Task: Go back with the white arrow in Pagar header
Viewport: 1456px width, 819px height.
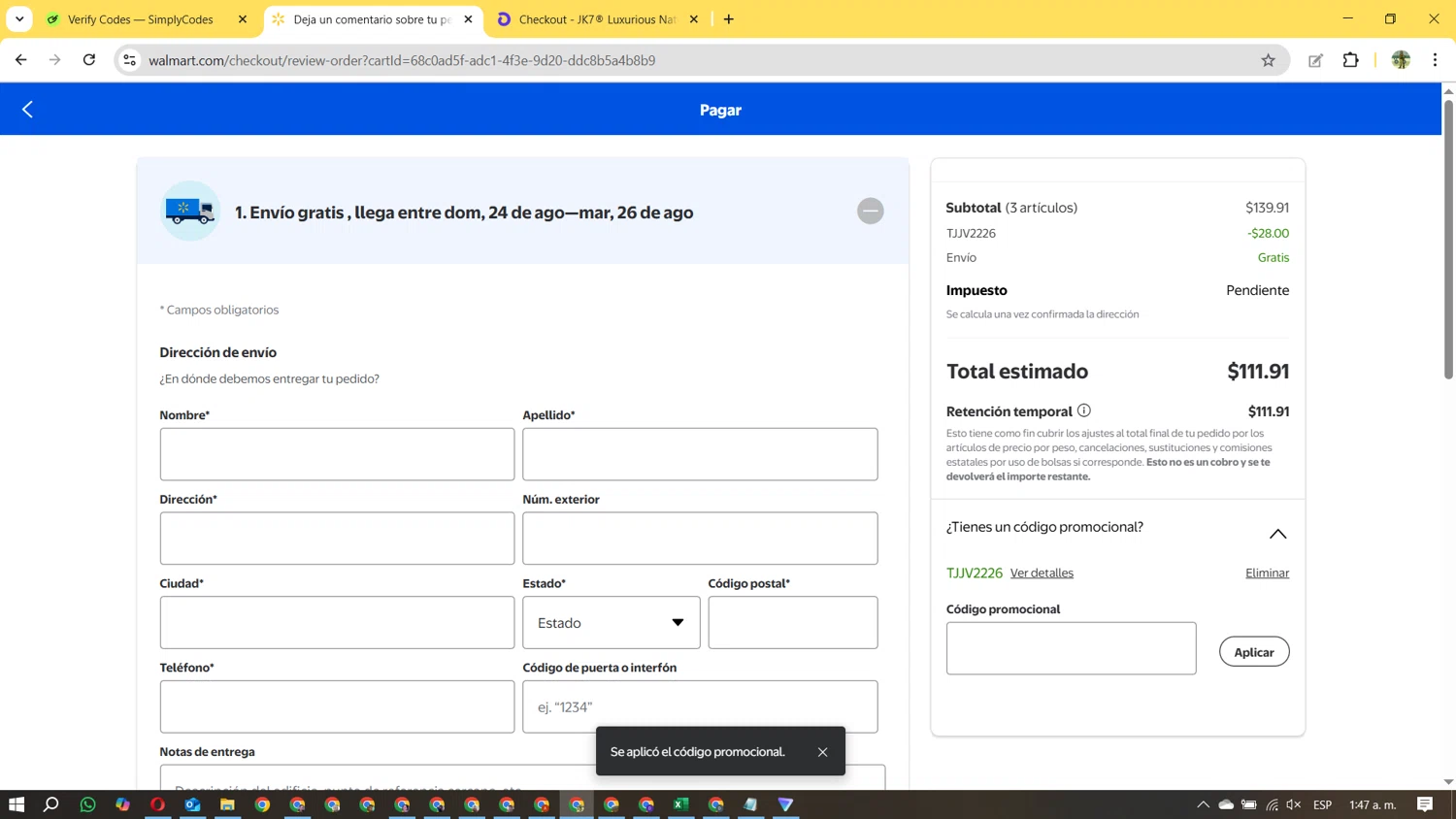Action: (x=27, y=110)
